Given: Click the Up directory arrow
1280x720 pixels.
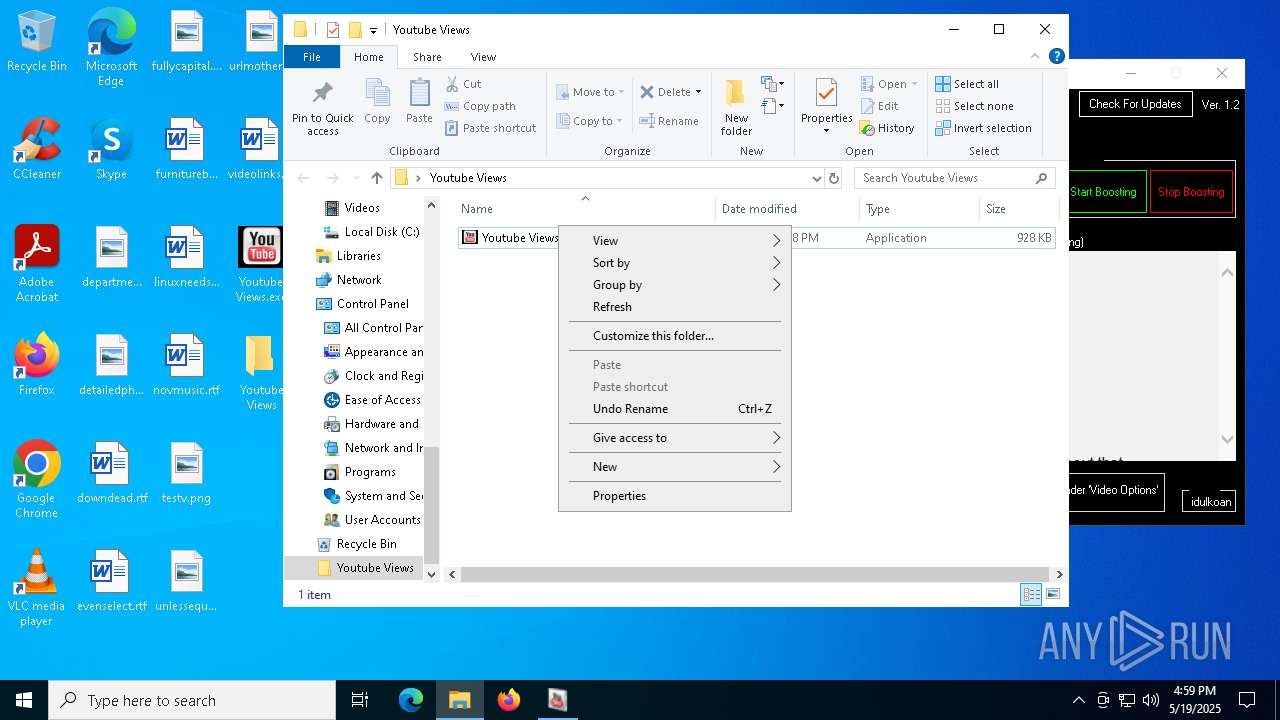Looking at the screenshot, I should [x=376, y=178].
